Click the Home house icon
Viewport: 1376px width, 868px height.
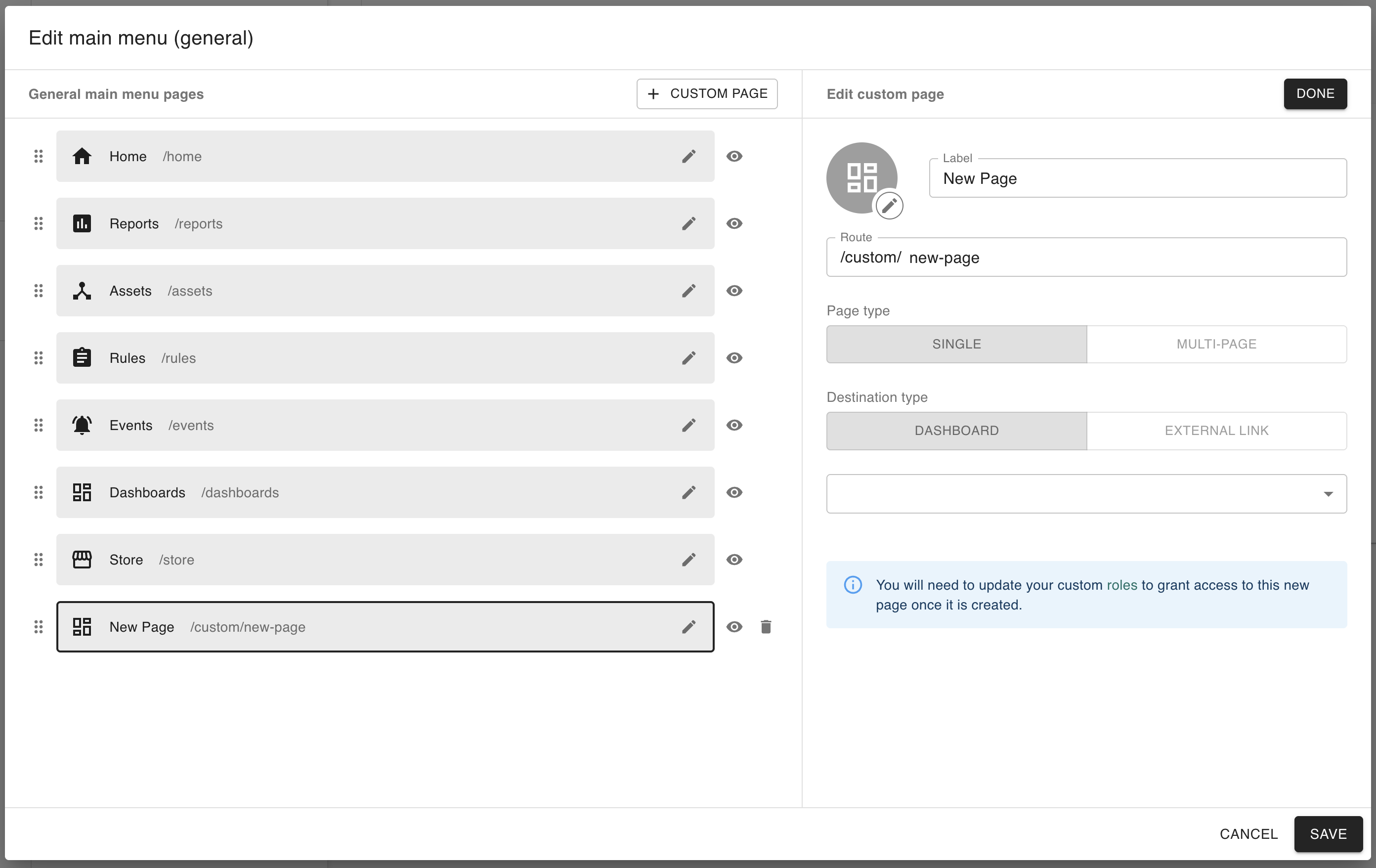pyautogui.click(x=82, y=156)
